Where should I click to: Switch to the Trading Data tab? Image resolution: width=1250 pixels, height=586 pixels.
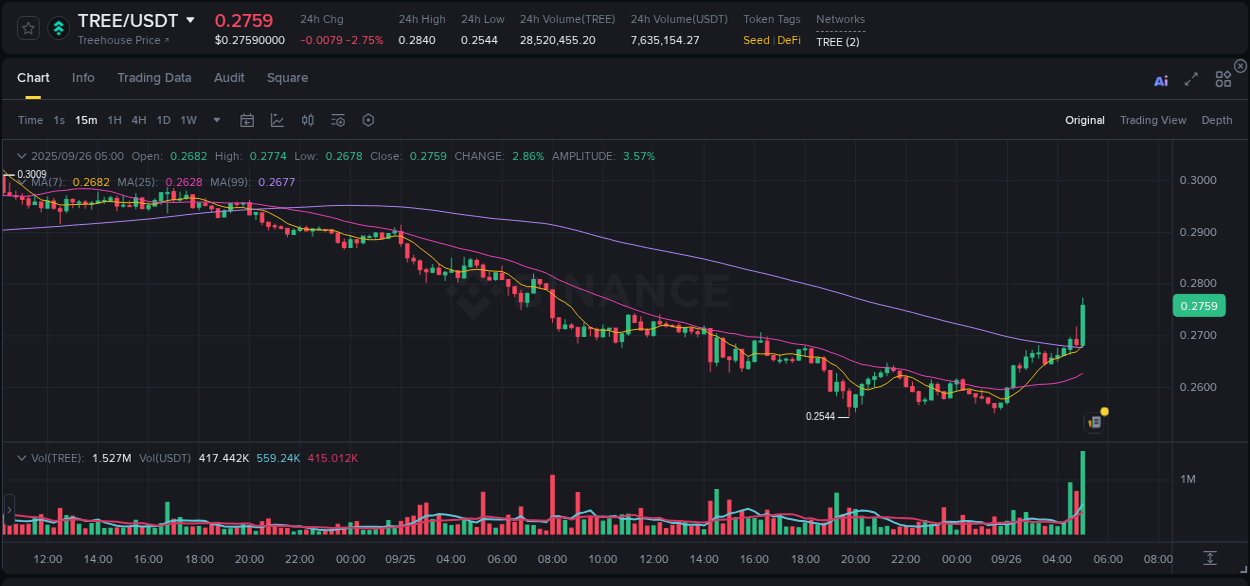(154, 77)
